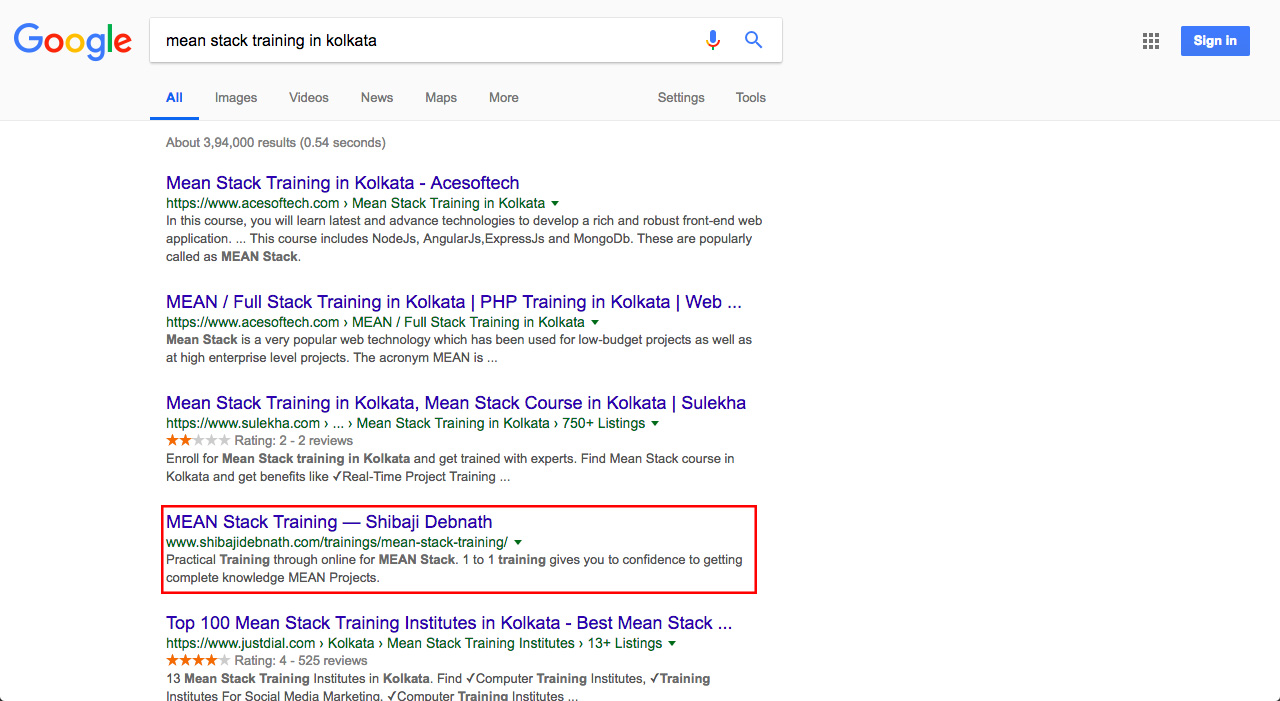Click the blue search magnifier icon
The image size is (1280, 701).
[754, 40]
